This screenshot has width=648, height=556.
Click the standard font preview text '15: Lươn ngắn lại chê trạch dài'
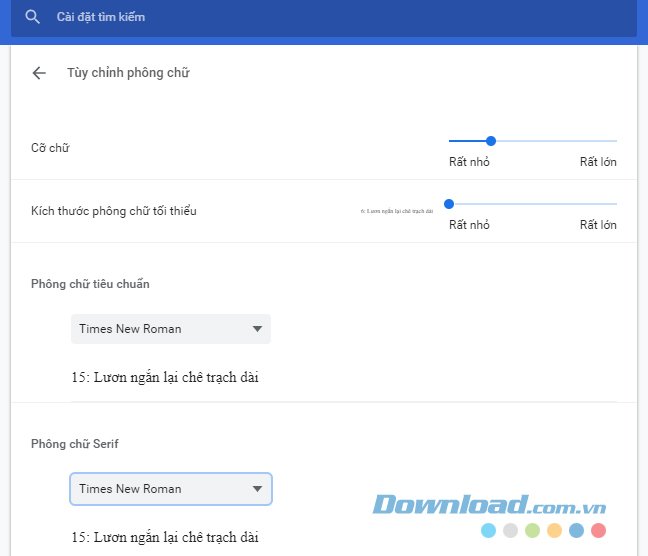click(x=165, y=377)
